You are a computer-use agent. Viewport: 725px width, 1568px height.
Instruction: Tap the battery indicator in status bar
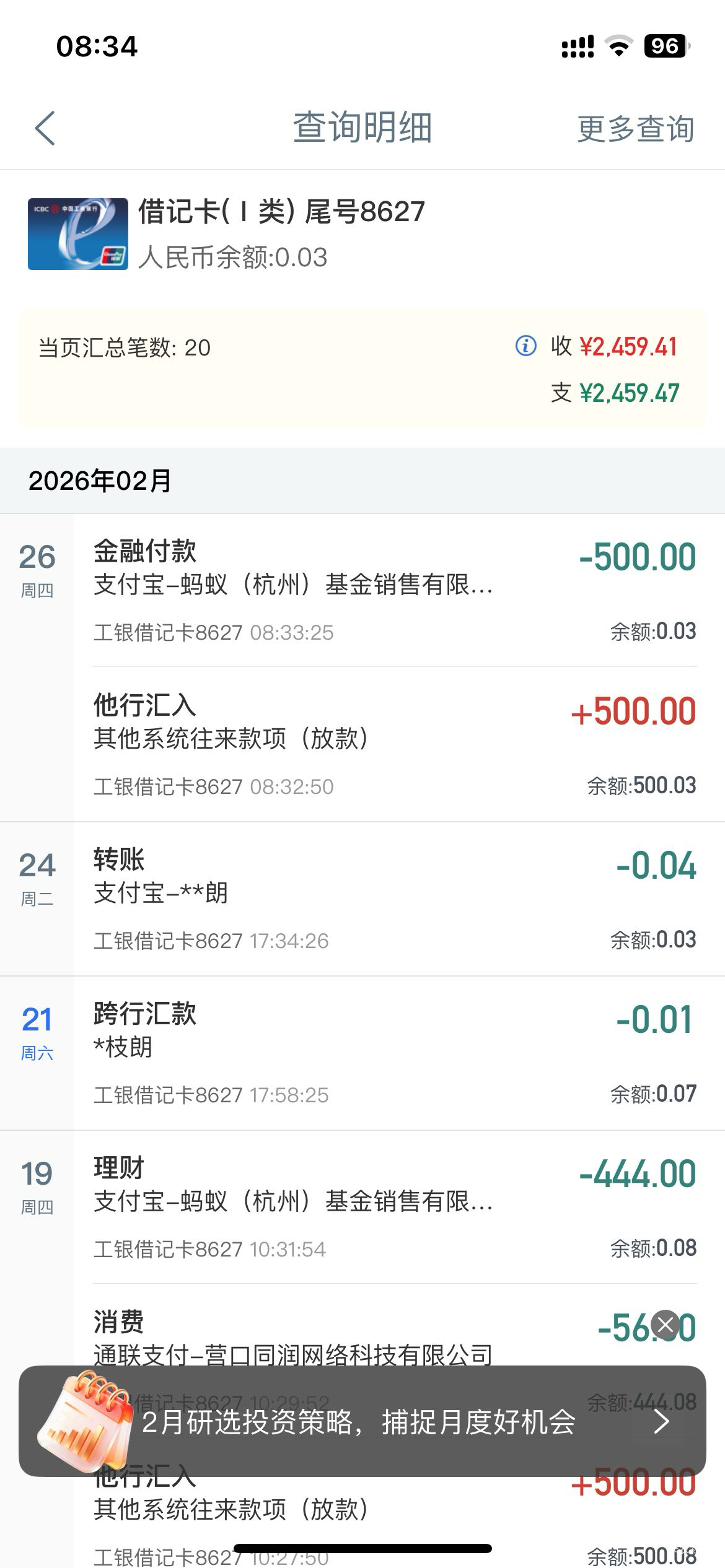pos(666,46)
